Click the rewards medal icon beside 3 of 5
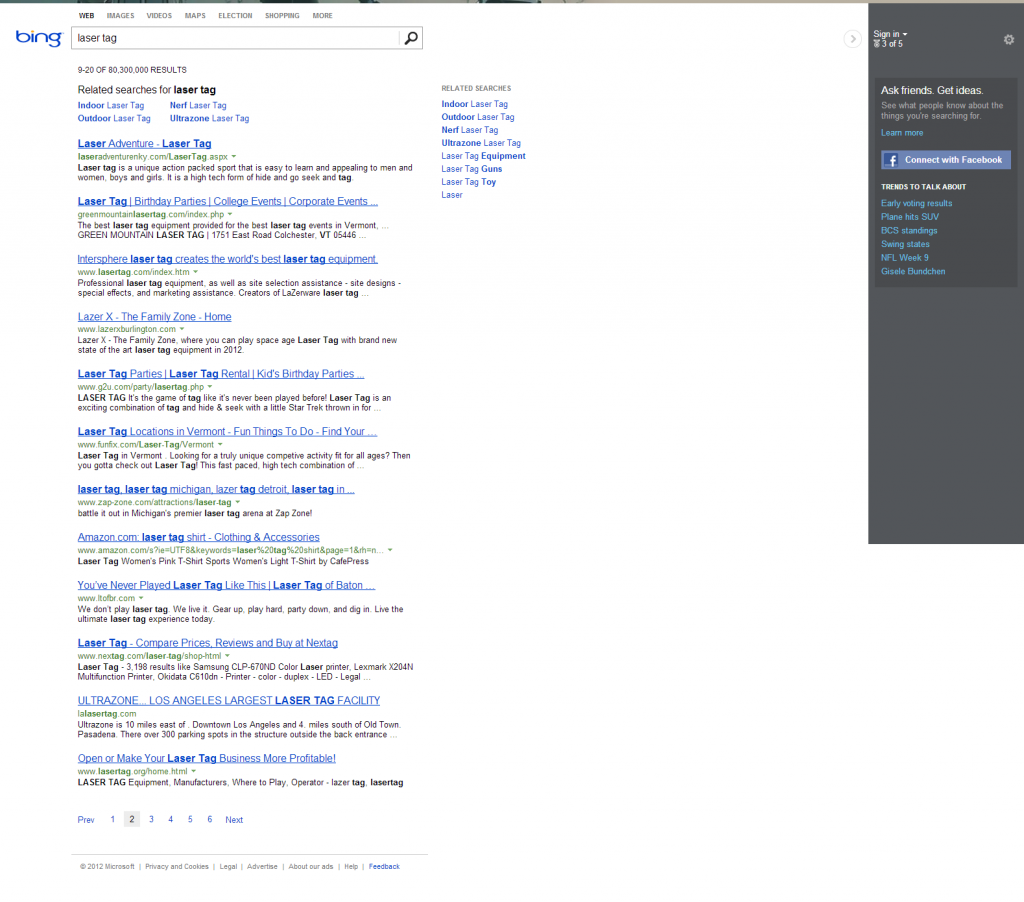Screen dimensions: 1024x902 pos(876,44)
